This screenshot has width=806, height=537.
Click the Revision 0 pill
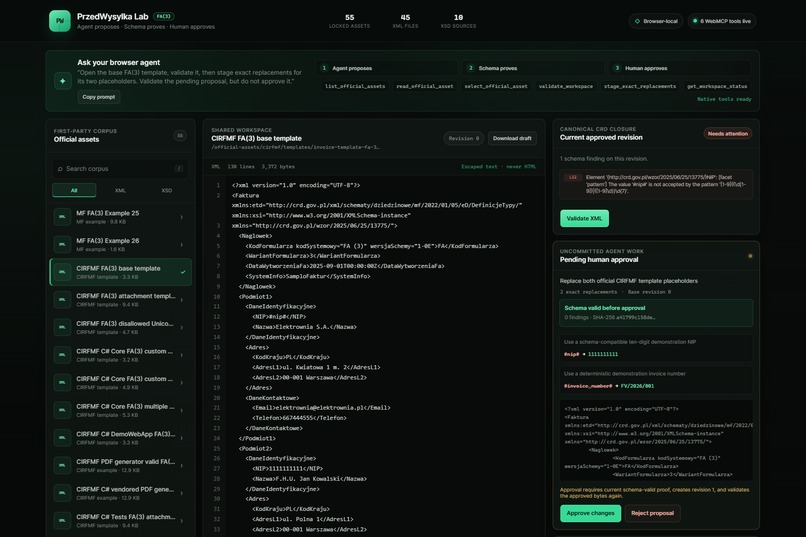464,138
